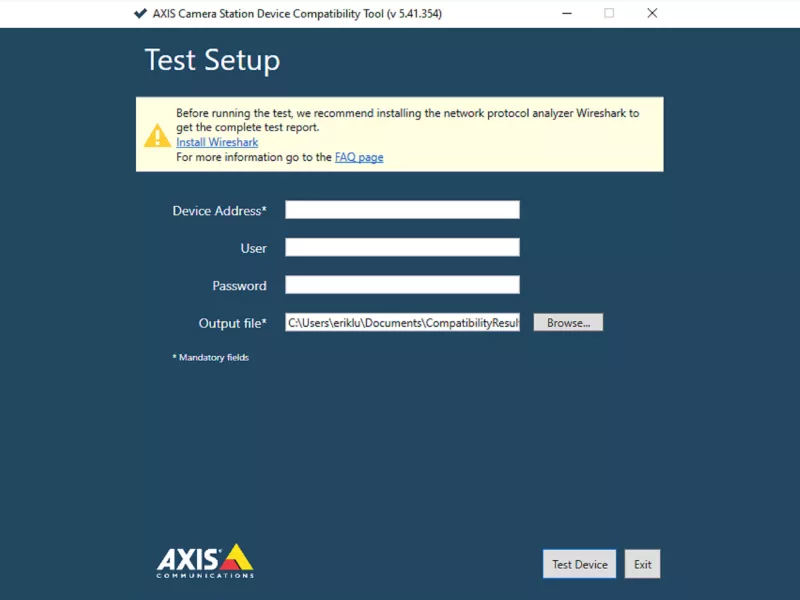Click the Password label
This screenshot has height=600, width=800.
pyautogui.click(x=241, y=285)
